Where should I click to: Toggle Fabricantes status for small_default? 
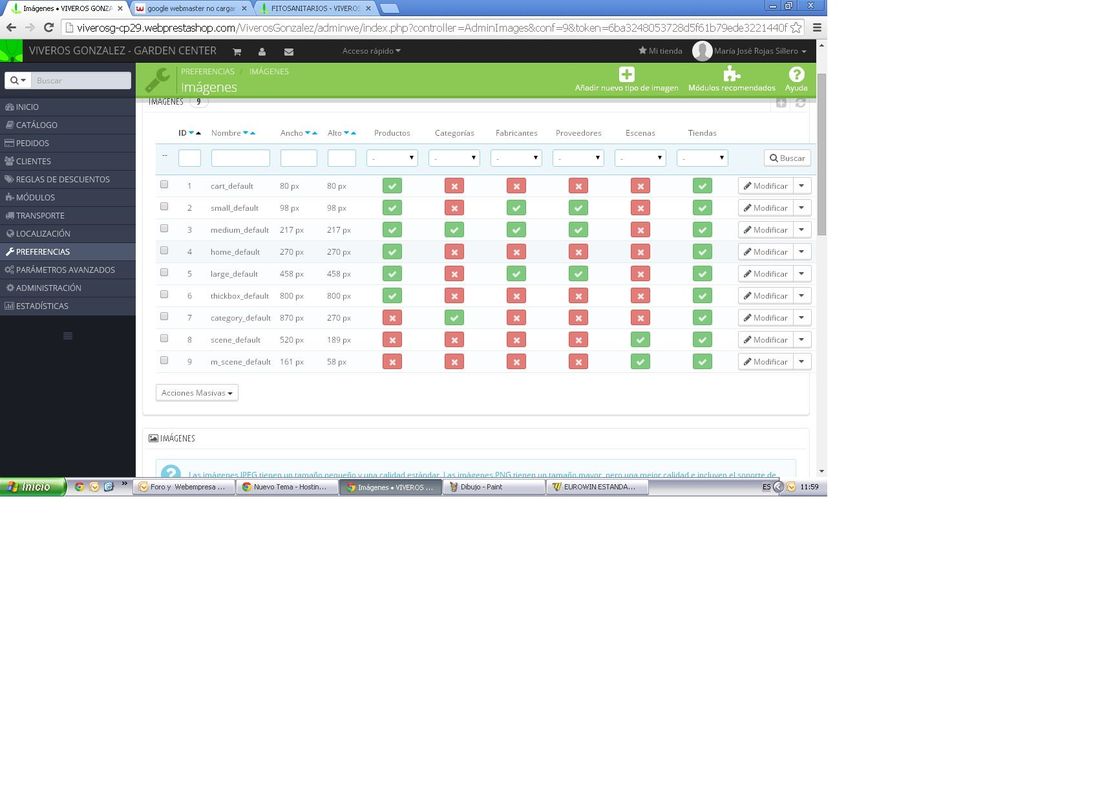coord(516,208)
